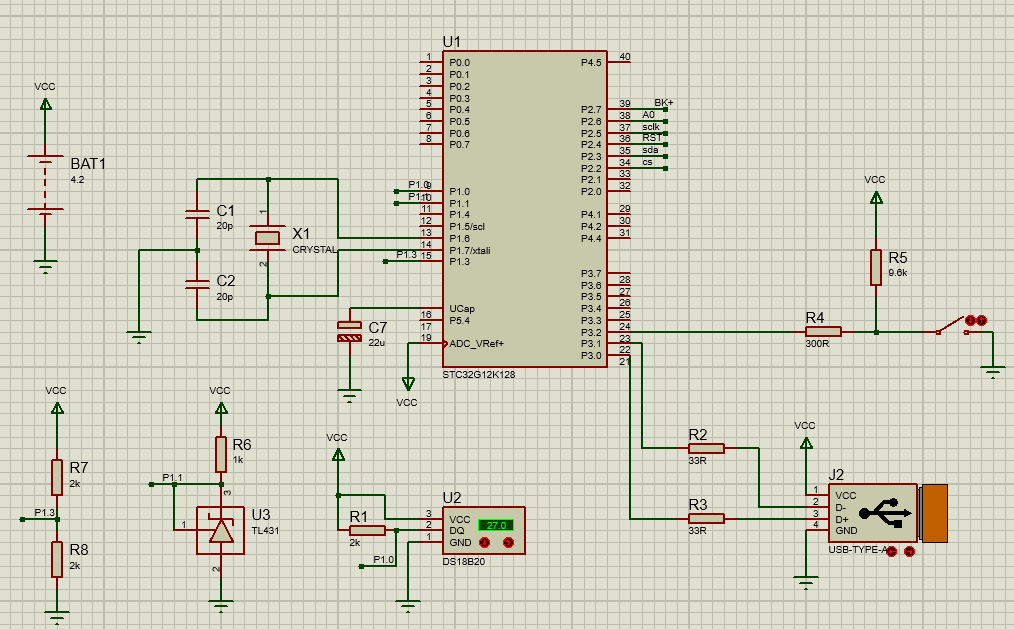
Task: Select the R3 33R resistor
Action: (x=706, y=518)
